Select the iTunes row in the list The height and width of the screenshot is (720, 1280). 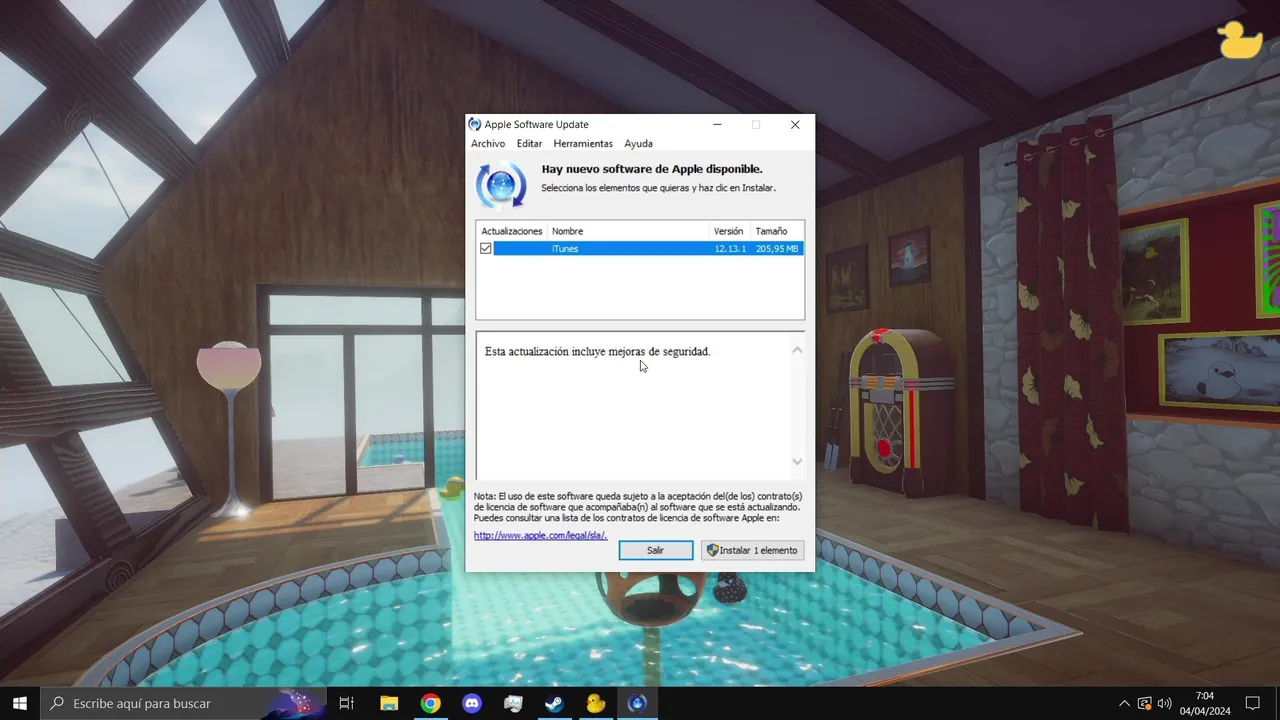click(x=640, y=248)
